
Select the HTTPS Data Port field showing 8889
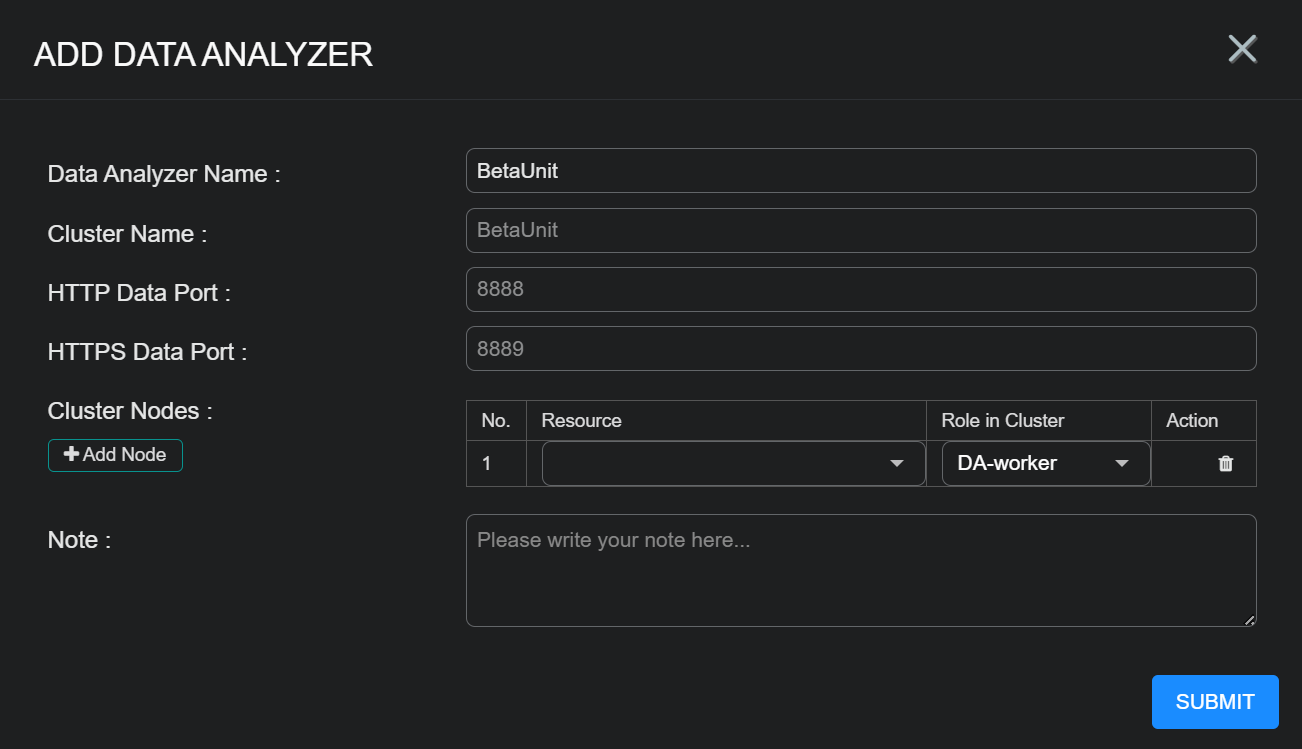pyautogui.click(x=860, y=349)
